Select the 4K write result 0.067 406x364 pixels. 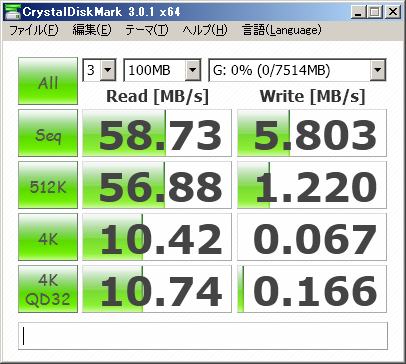click(x=312, y=237)
